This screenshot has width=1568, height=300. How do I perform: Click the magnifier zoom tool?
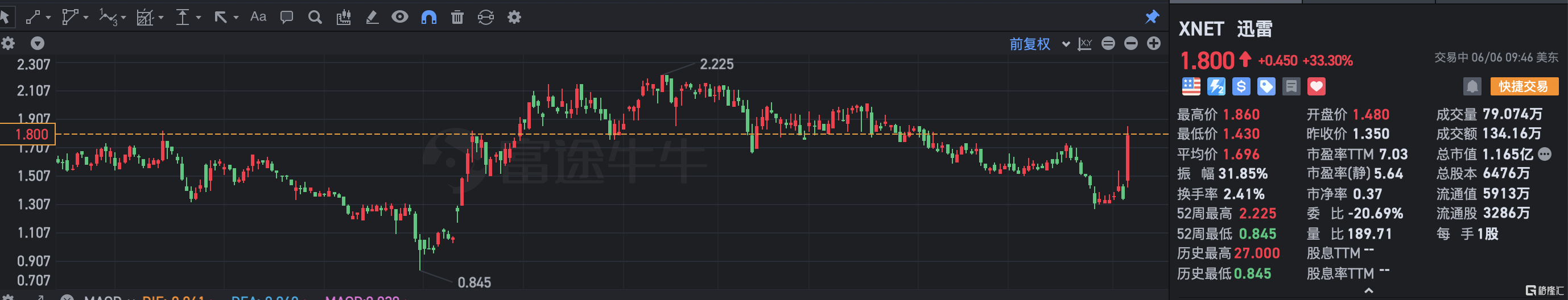pyautogui.click(x=315, y=17)
